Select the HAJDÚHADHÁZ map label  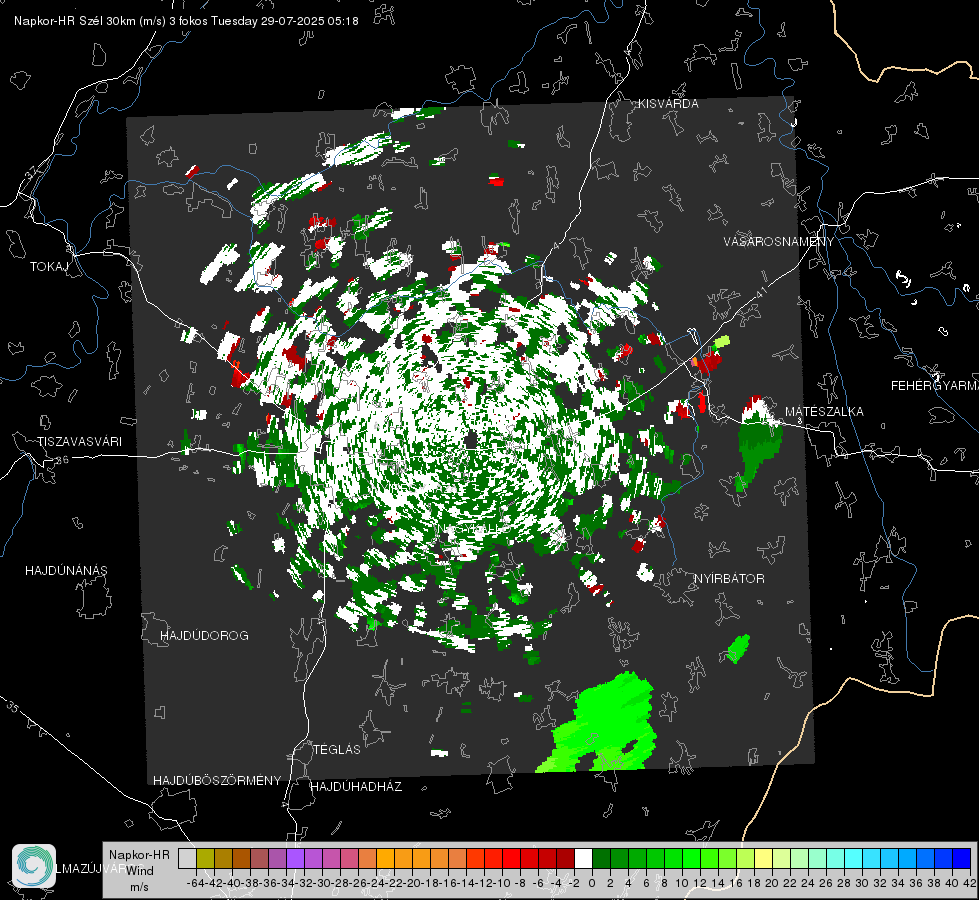(x=356, y=787)
